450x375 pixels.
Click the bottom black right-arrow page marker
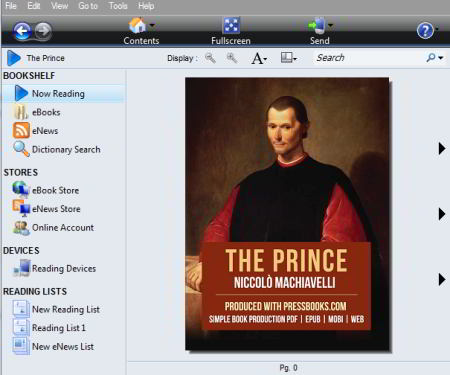click(x=442, y=279)
